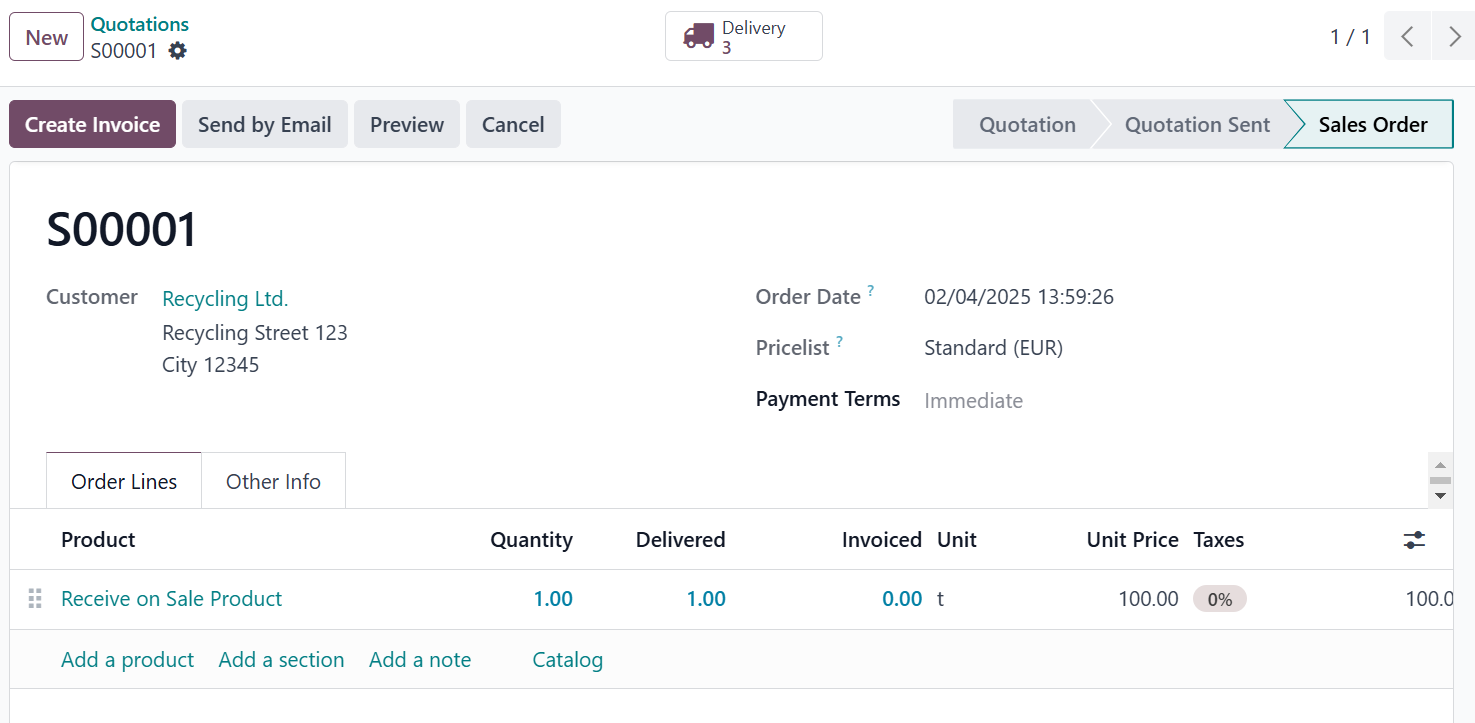Click Send by Email button
This screenshot has width=1475, height=723.
[x=264, y=125]
